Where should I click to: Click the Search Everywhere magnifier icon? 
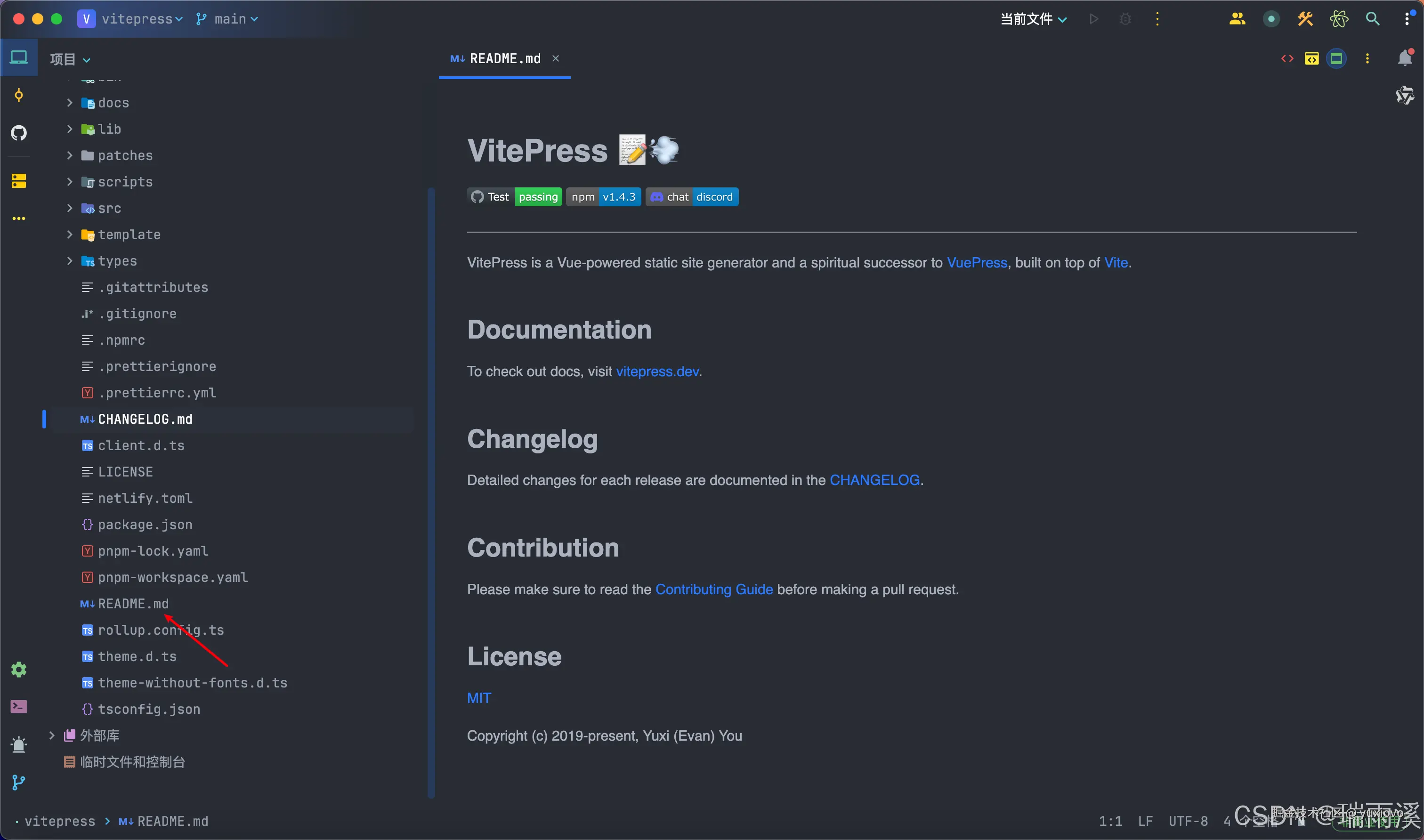tap(1373, 19)
